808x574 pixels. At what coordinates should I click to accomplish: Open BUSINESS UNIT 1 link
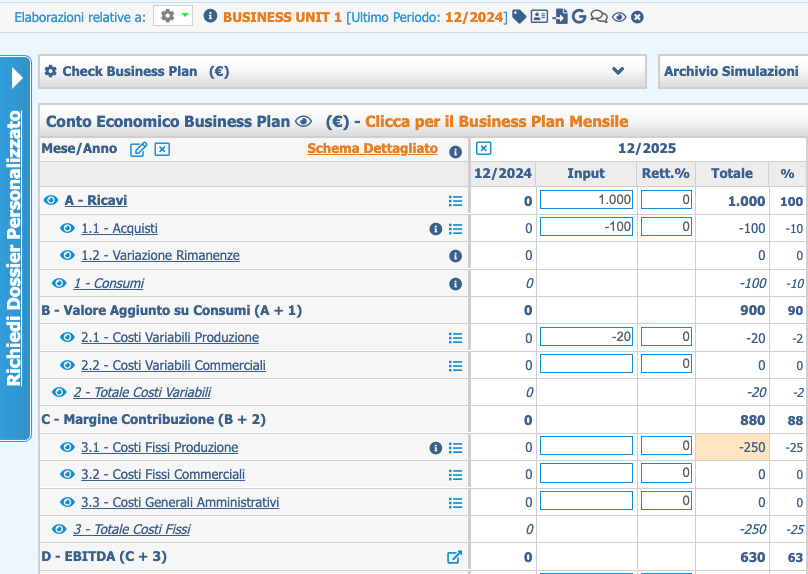coord(282,17)
